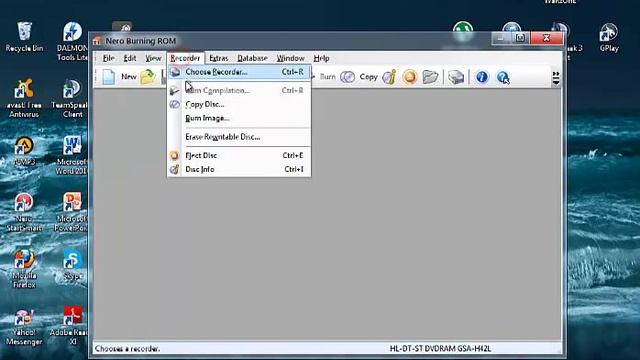Click the GPlay desktop icon

pos(609,38)
